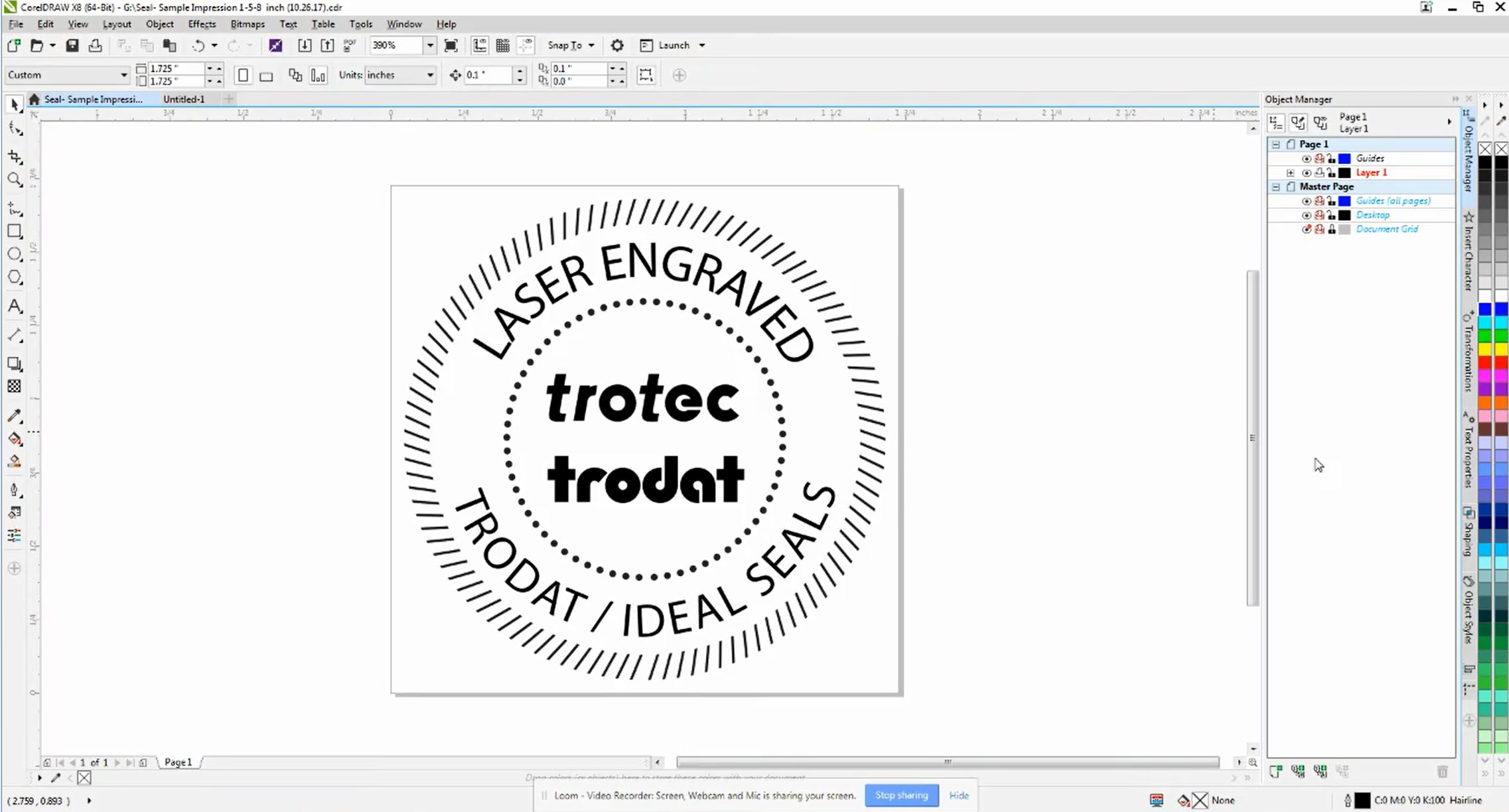Switch to the Untitled-1 document tab

tap(184, 99)
